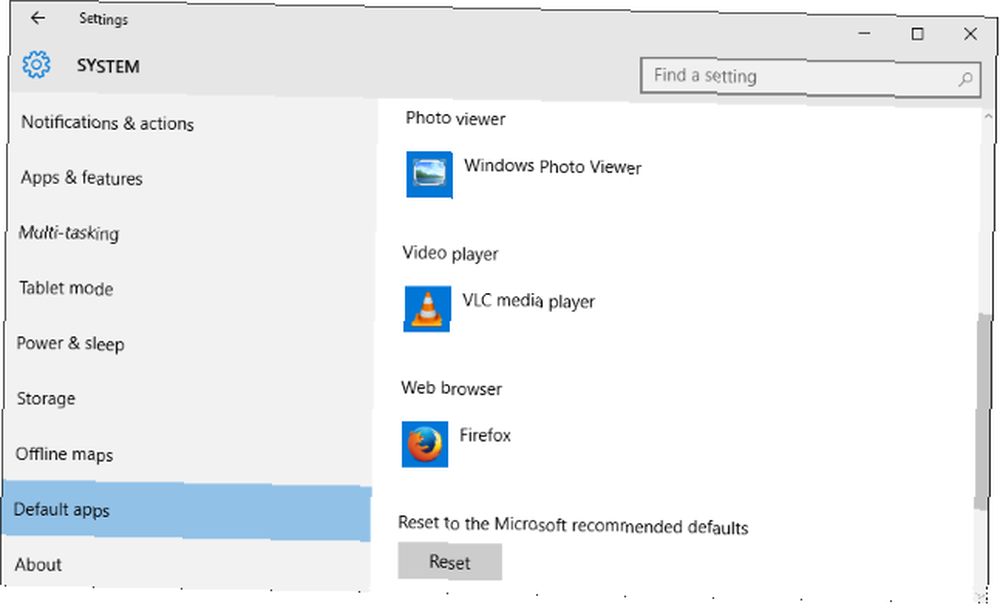Screen dimensions: 1000x605
Task: Click the vertical scrollbar thumb
Action: [983, 411]
